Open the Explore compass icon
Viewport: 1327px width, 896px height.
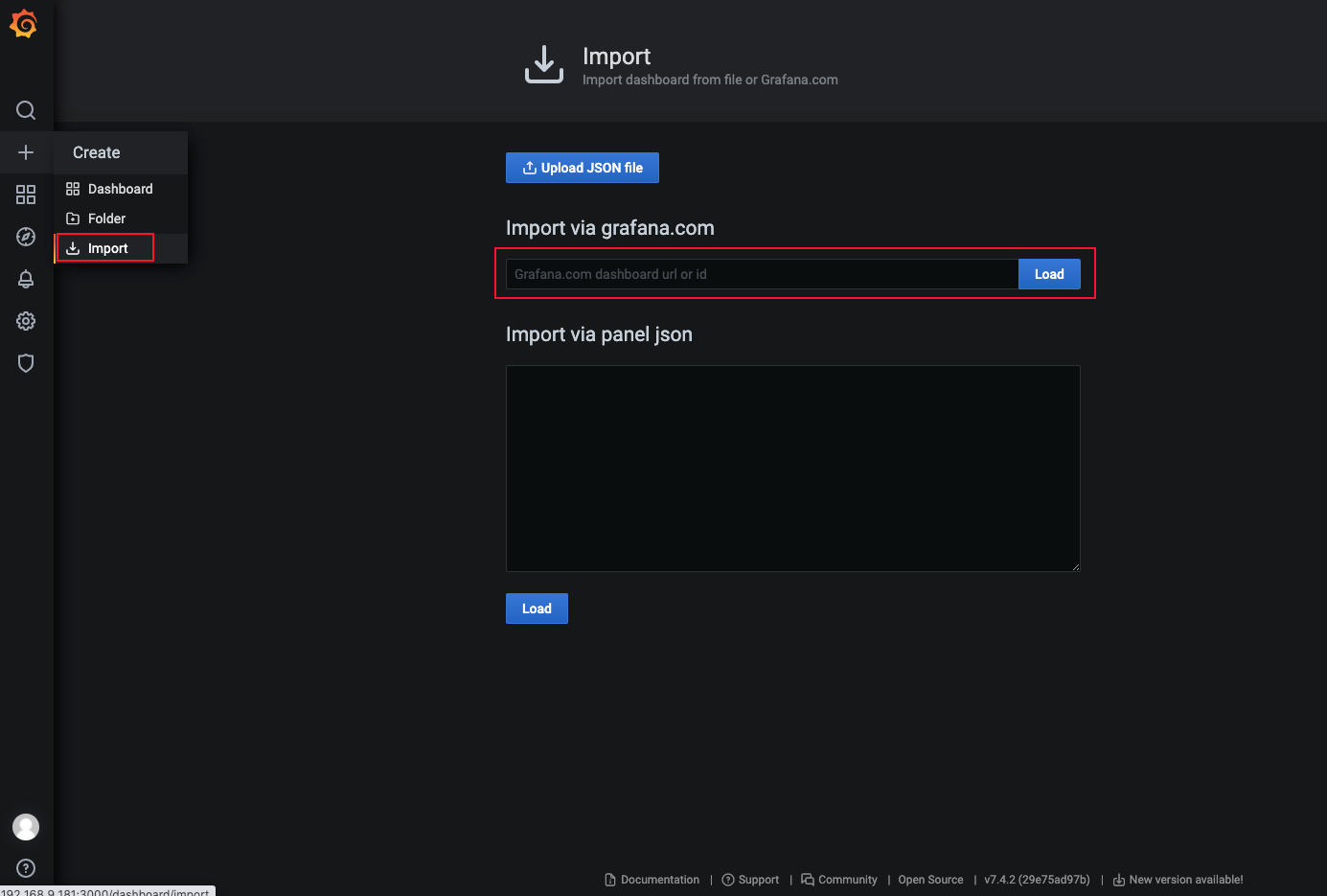point(26,237)
